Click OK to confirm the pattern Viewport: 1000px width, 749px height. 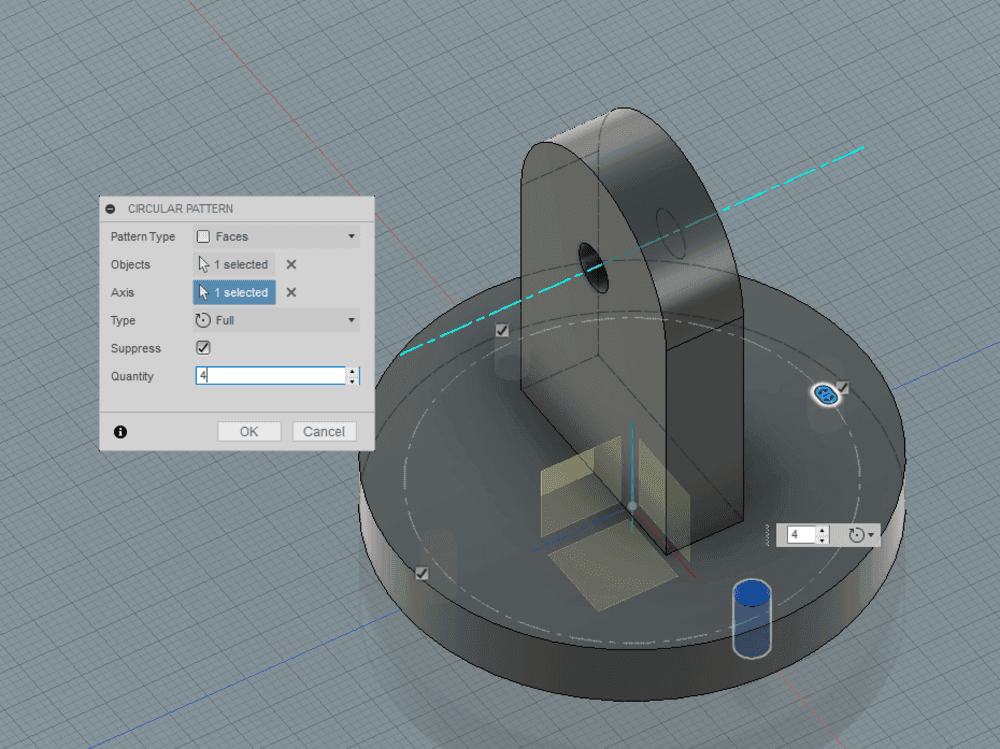pos(249,432)
